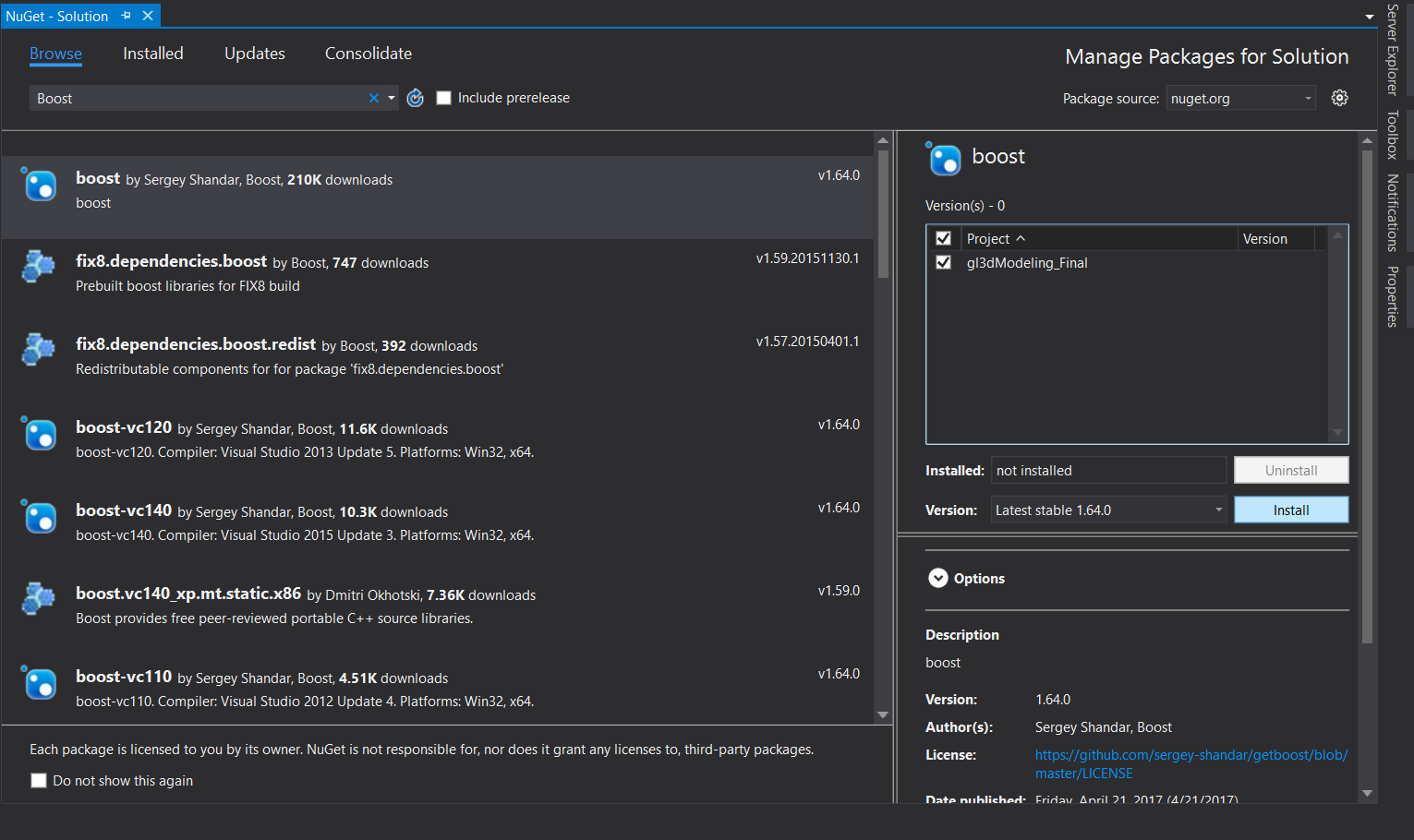Switch to the Updates tab
The height and width of the screenshot is (840, 1414).
[255, 54]
